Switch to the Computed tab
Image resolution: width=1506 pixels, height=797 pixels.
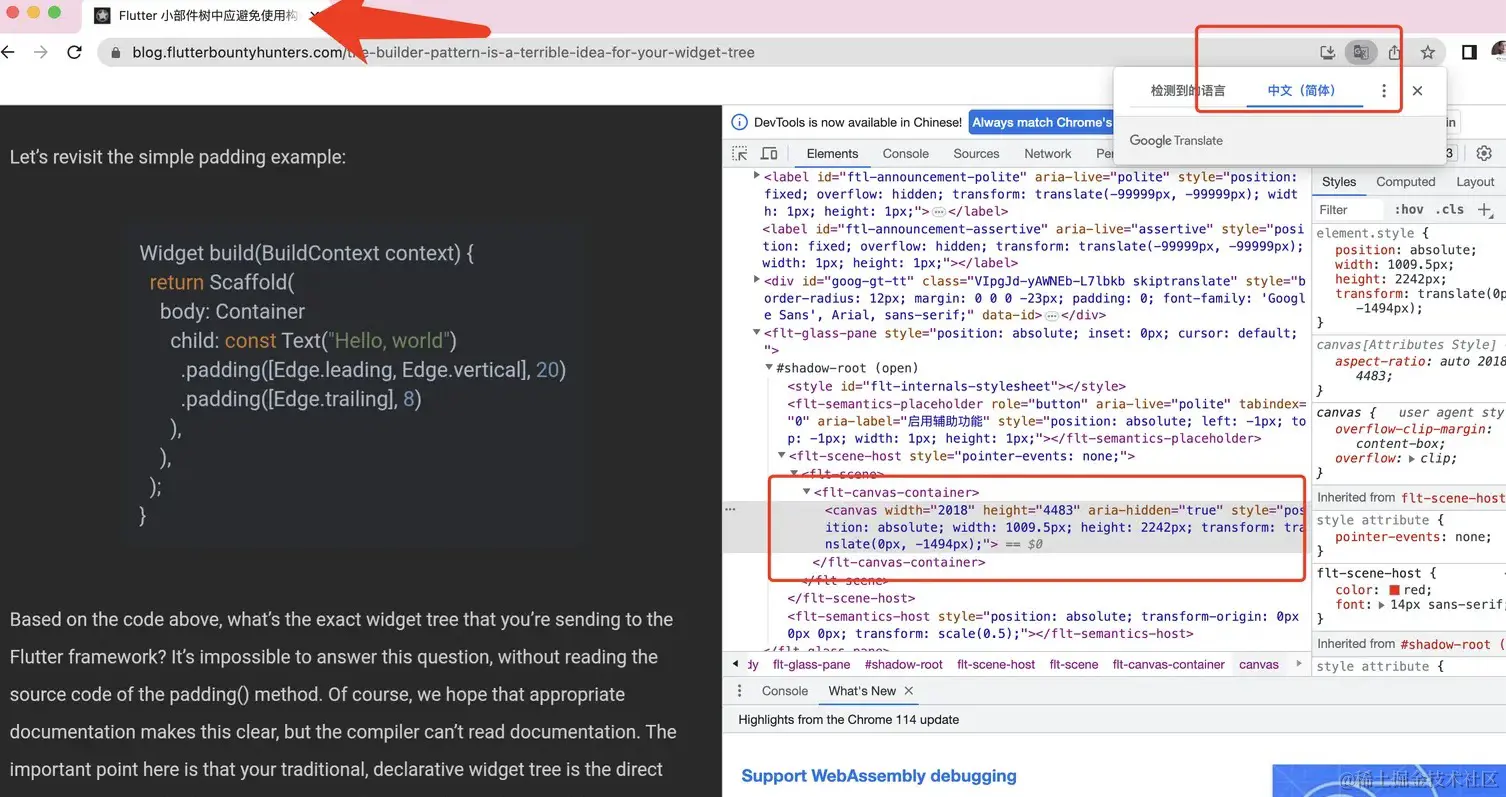click(x=1406, y=181)
